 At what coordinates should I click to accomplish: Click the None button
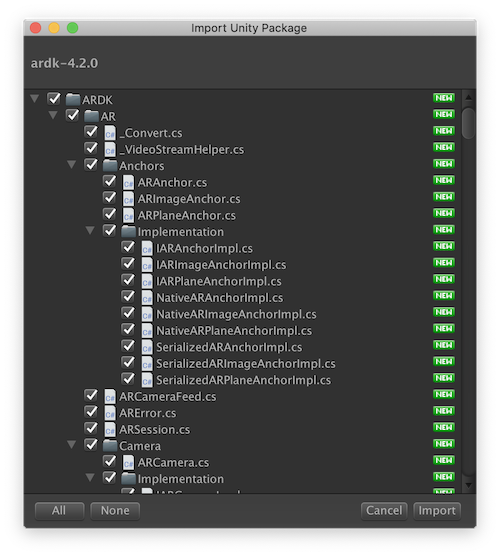click(x=115, y=511)
